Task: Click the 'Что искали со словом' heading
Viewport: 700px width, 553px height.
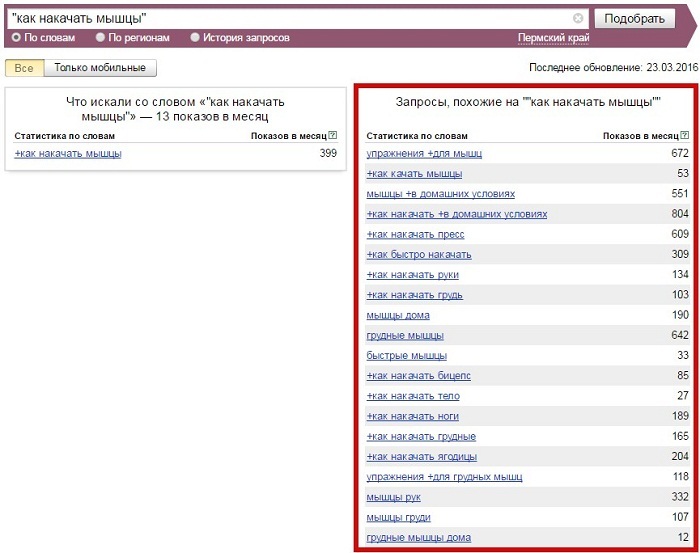Action: point(175,109)
